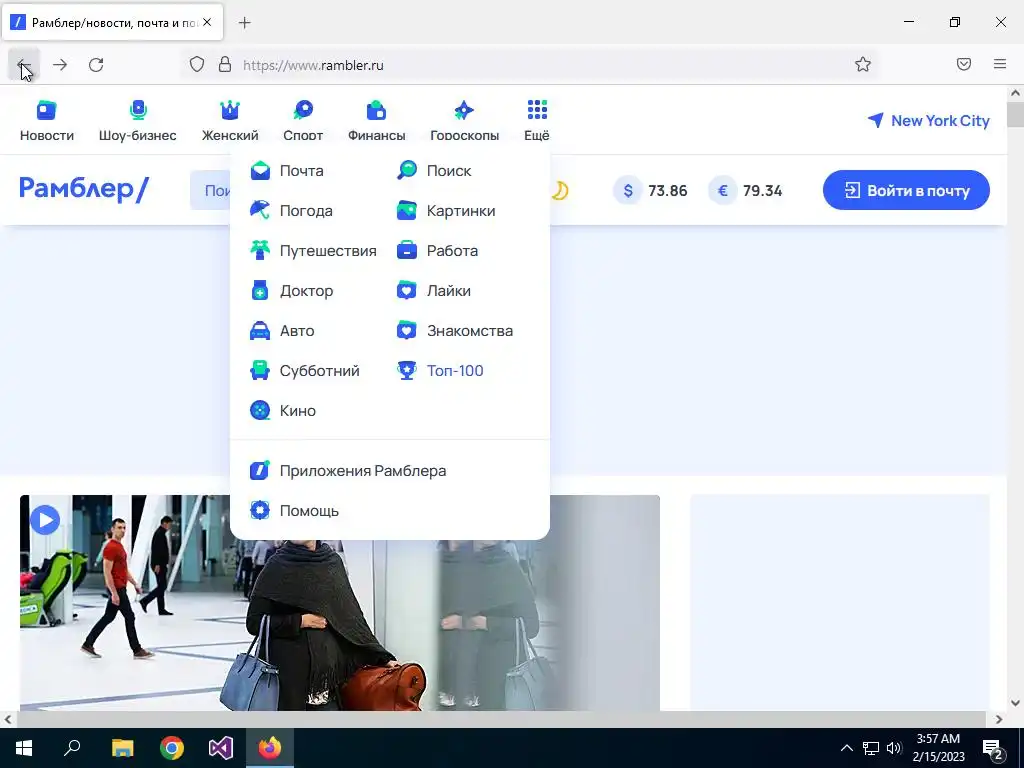Click the Помощь lifebuoy icon
Image resolution: width=1024 pixels, height=768 pixels.
pyautogui.click(x=260, y=510)
